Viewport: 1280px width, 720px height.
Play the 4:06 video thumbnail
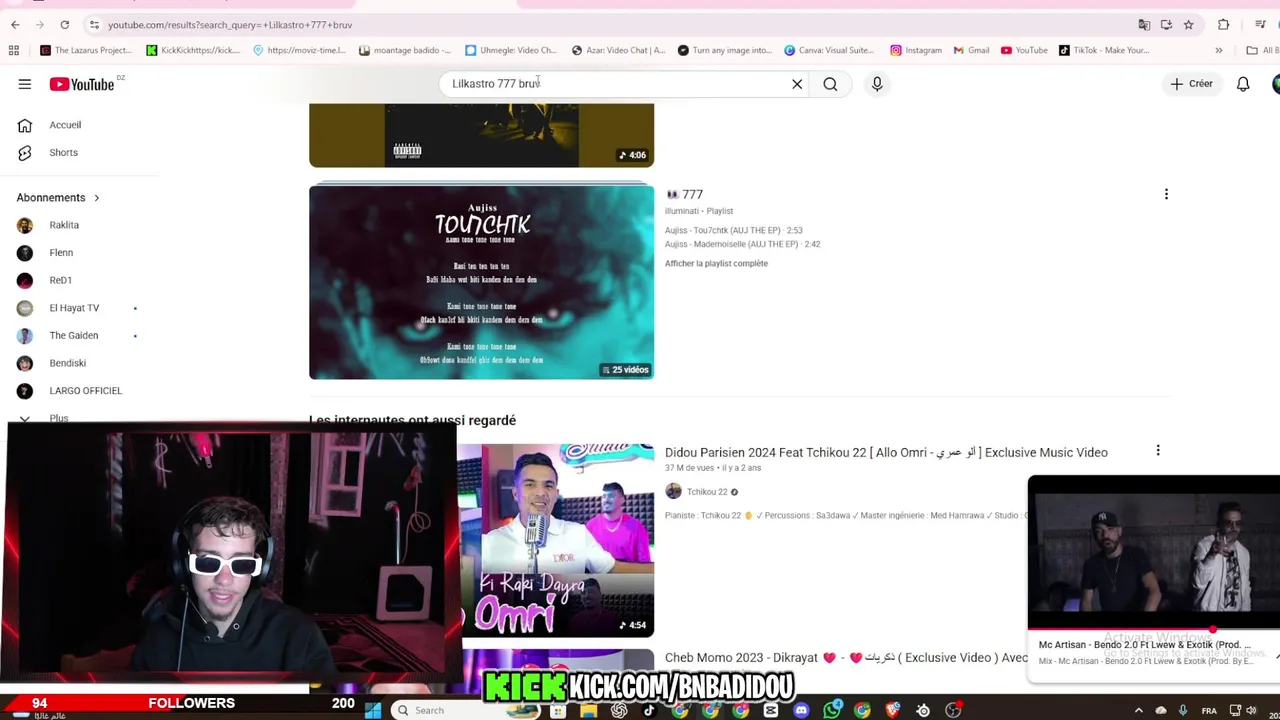pyautogui.click(x=481, y=135)
